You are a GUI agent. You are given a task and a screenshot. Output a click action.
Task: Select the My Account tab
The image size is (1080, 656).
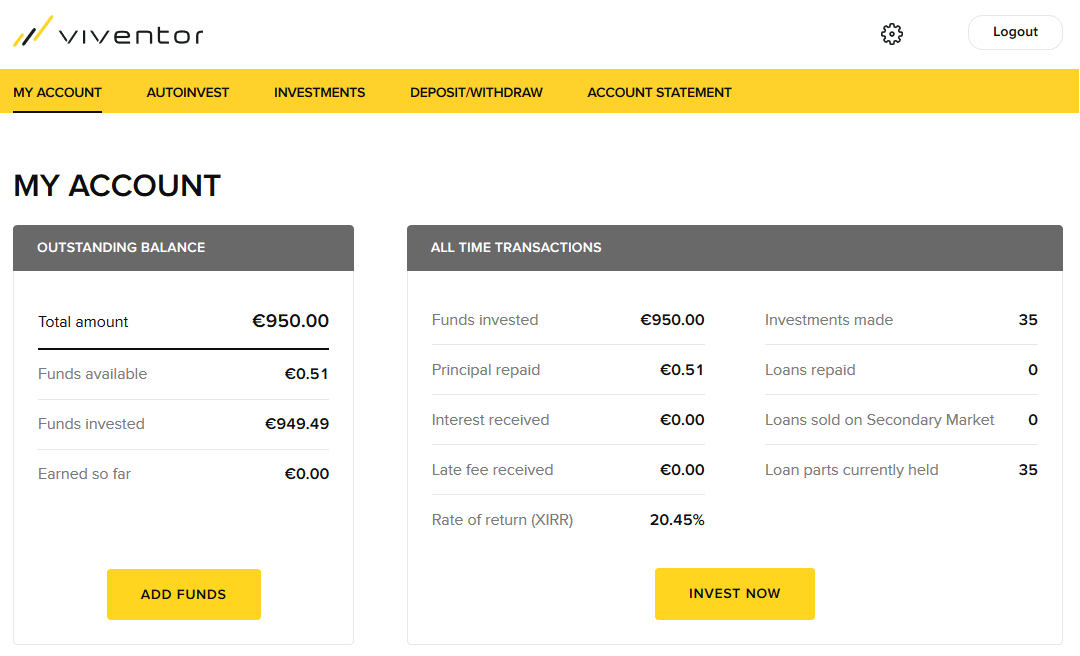57,92
